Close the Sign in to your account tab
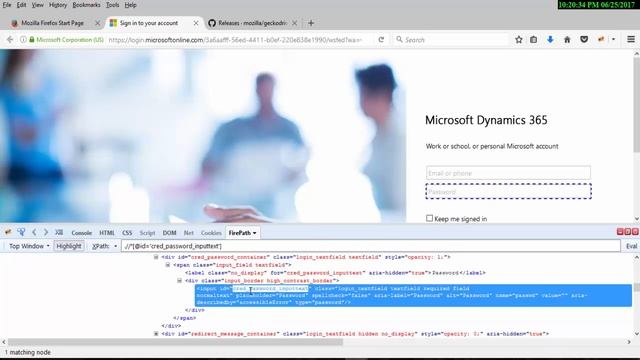 coord(196,23)
